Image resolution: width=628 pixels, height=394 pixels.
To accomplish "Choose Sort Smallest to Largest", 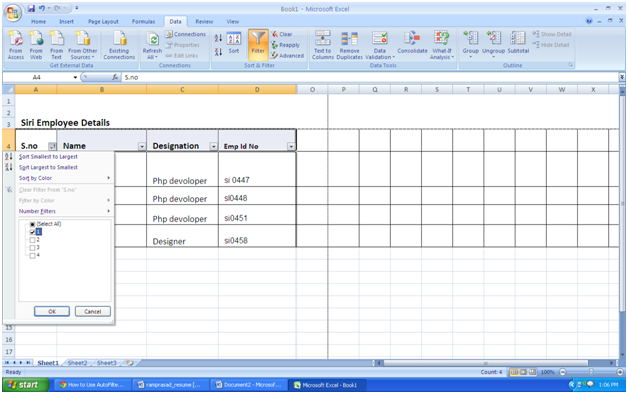I will pyautogui.click(x=48, y=157).
